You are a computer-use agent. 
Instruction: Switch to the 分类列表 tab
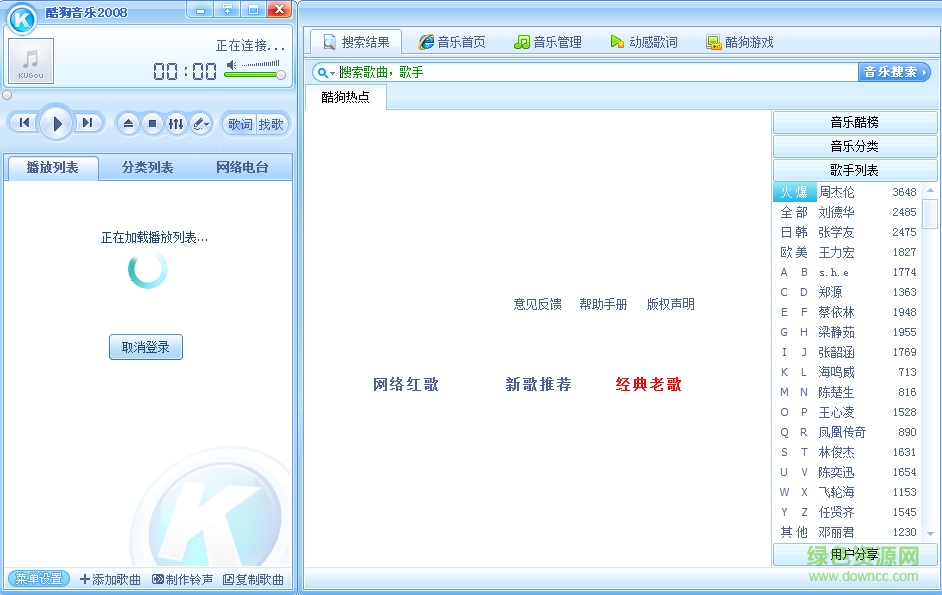[x=146, y=168]
